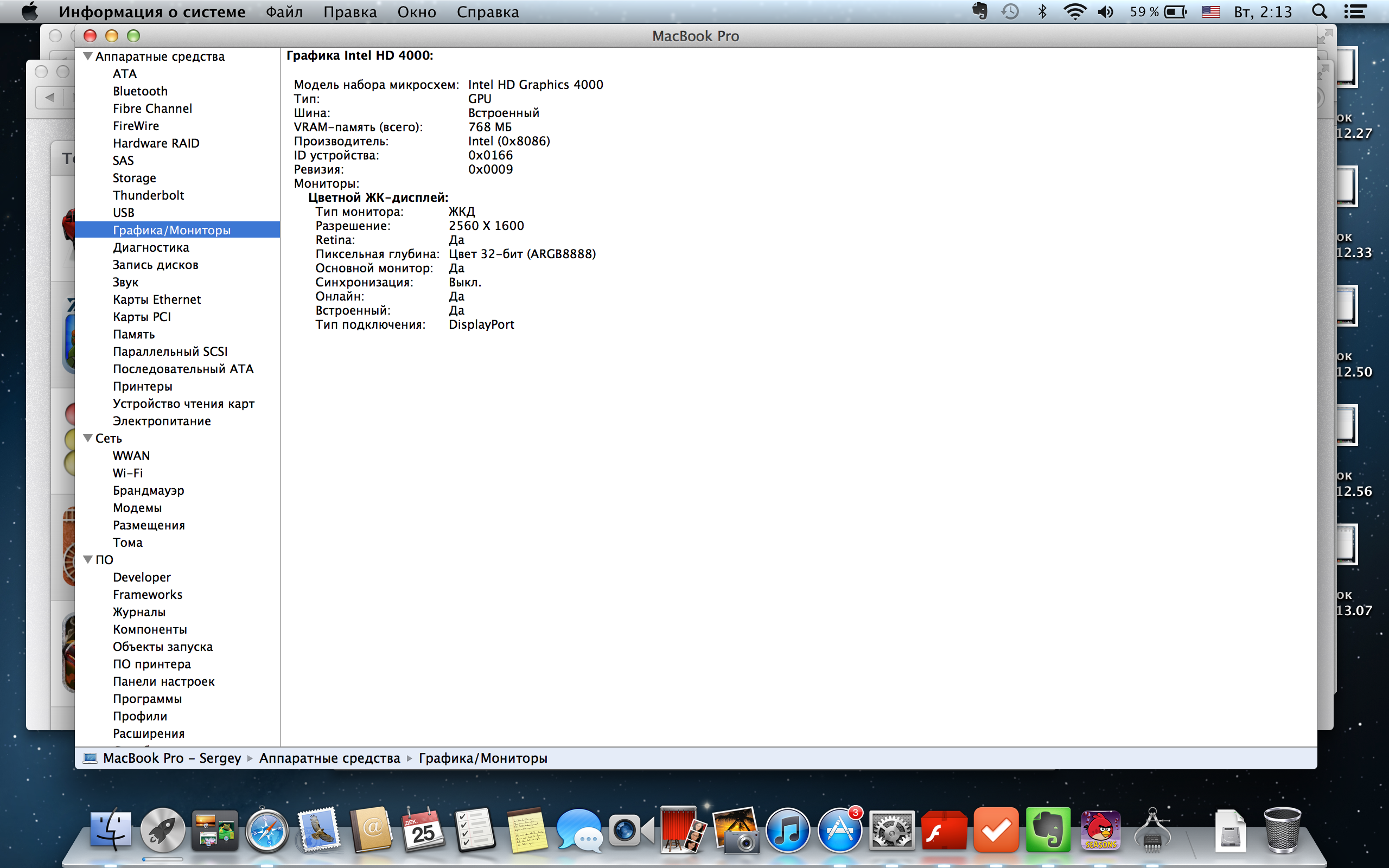Open Finder from the Dock
Image resolution: width=1389 pixels, height=868 pixels.
click(111, 830)
